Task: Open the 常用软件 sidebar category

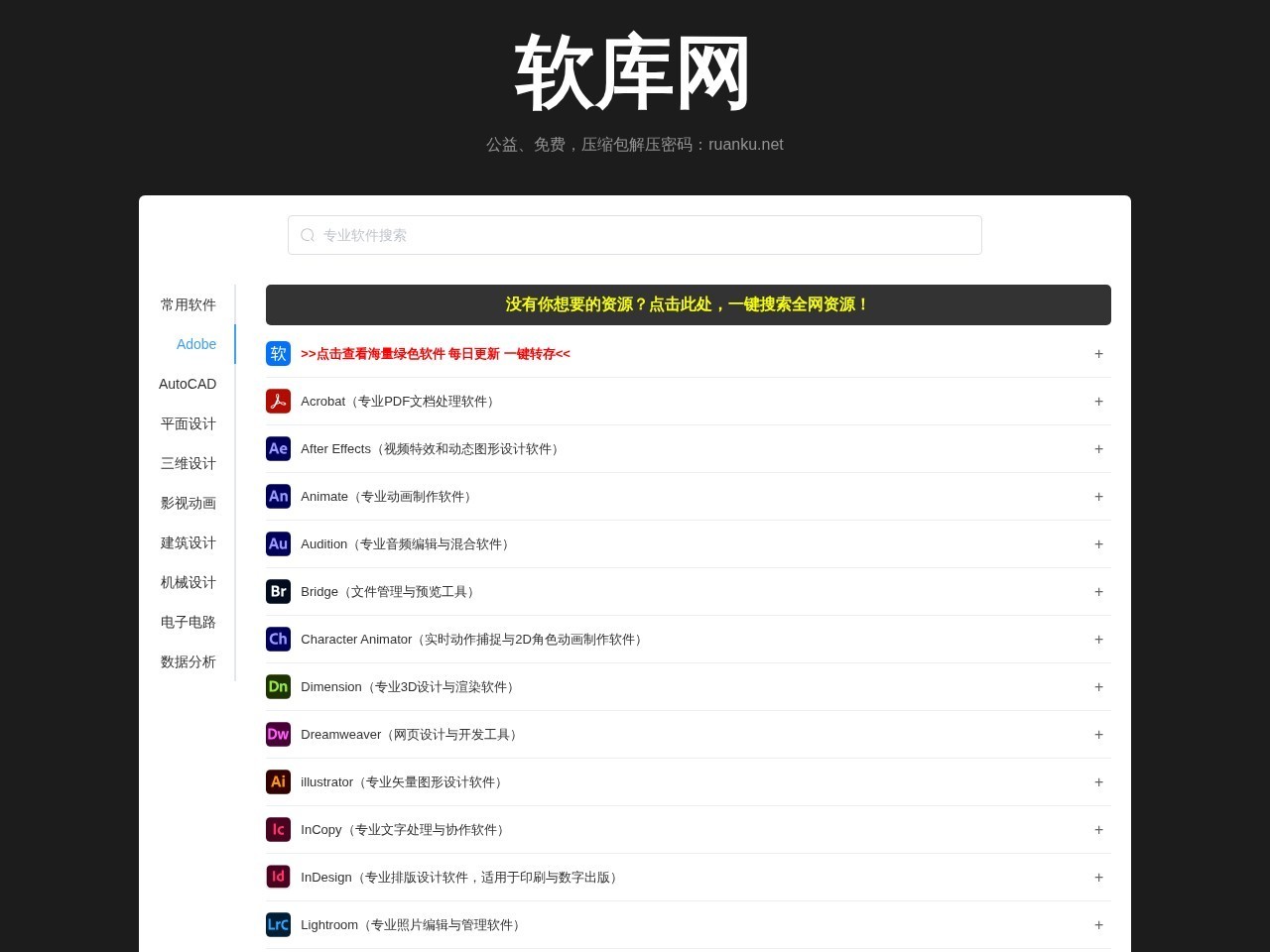Action: pos(189,304)
